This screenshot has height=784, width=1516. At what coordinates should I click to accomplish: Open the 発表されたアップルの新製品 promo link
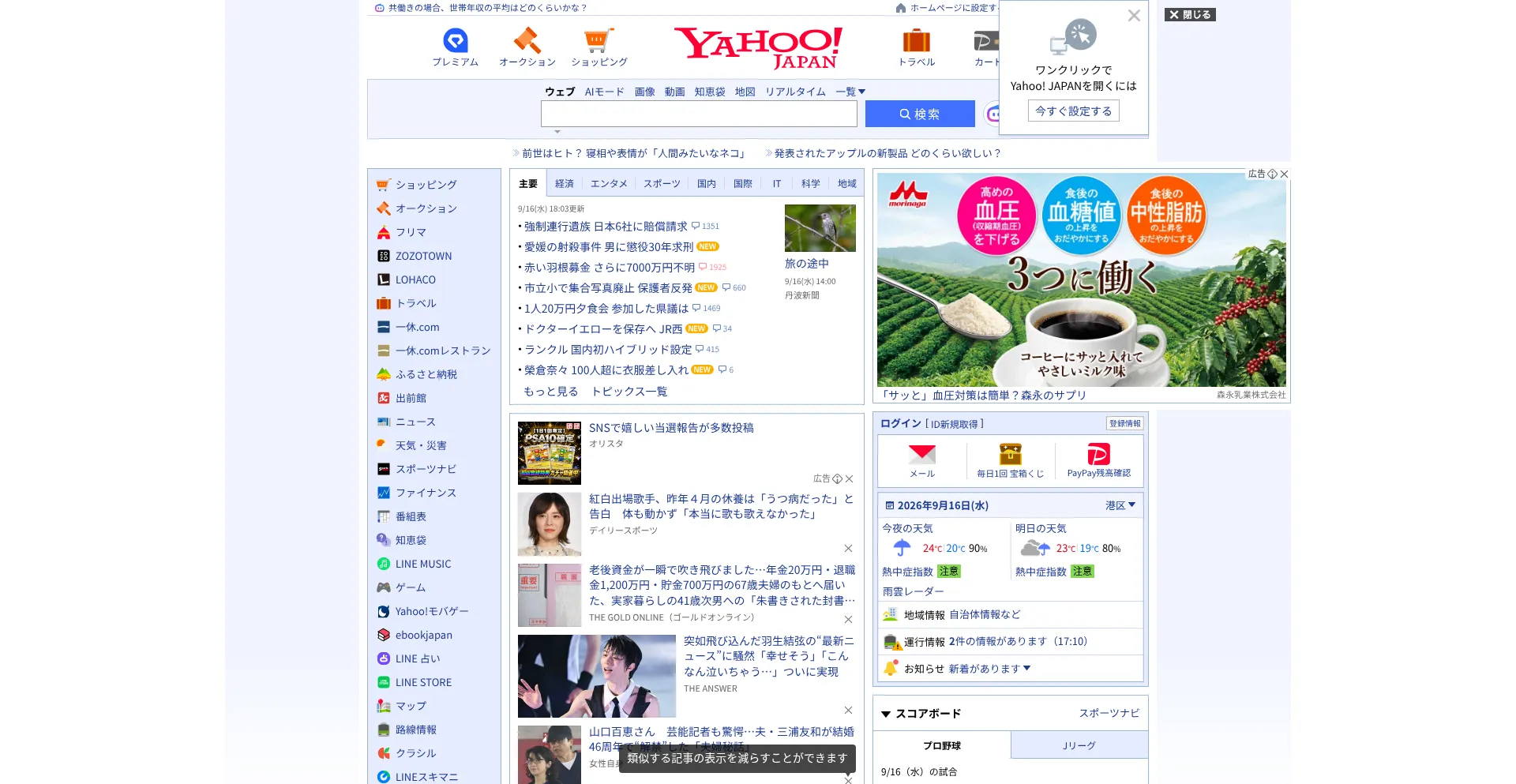coord(887,153)
